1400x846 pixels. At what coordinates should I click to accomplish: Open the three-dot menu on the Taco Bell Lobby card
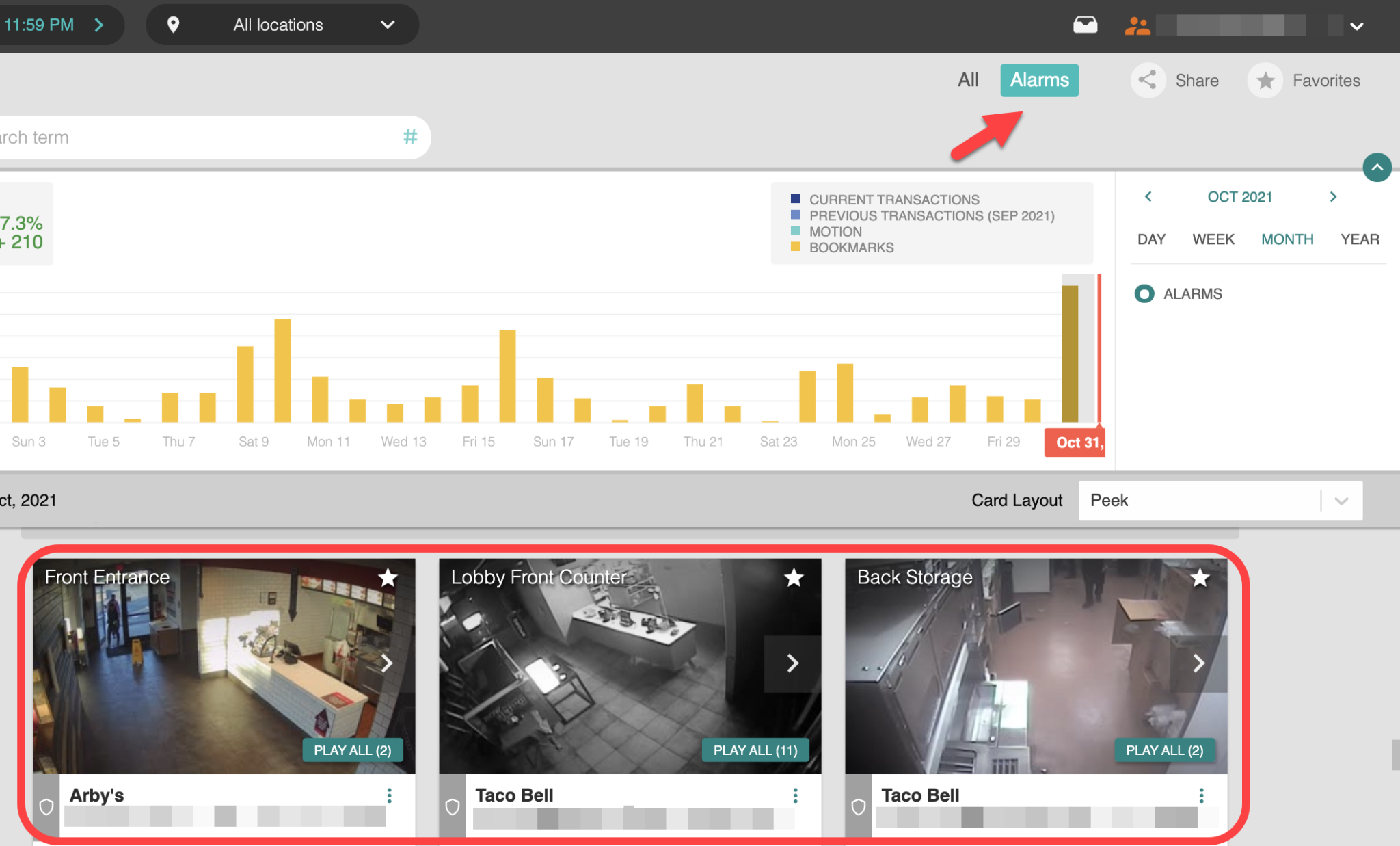point(794,795)
